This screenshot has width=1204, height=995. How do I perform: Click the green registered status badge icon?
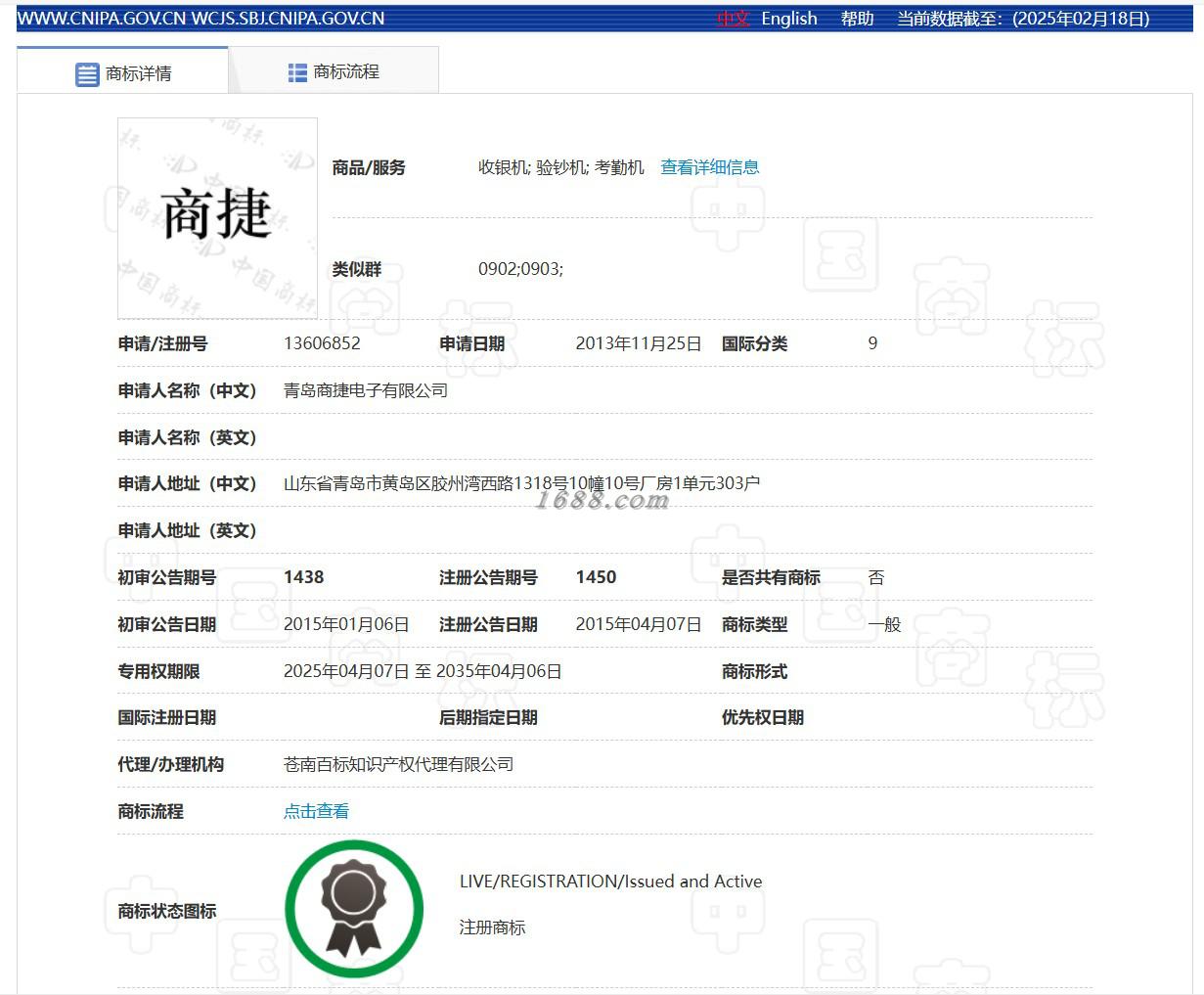(354, 909)
